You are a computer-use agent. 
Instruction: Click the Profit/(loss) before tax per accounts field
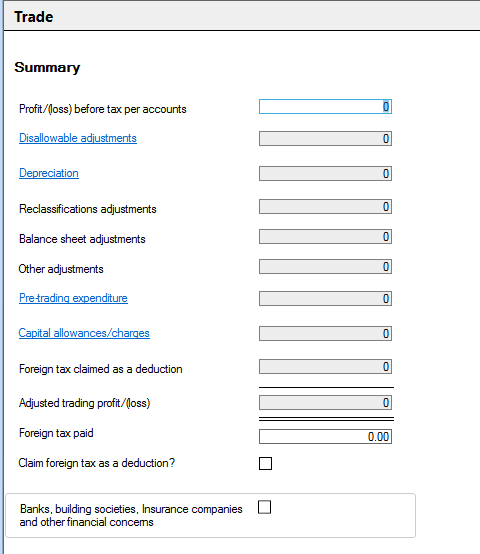325,107
